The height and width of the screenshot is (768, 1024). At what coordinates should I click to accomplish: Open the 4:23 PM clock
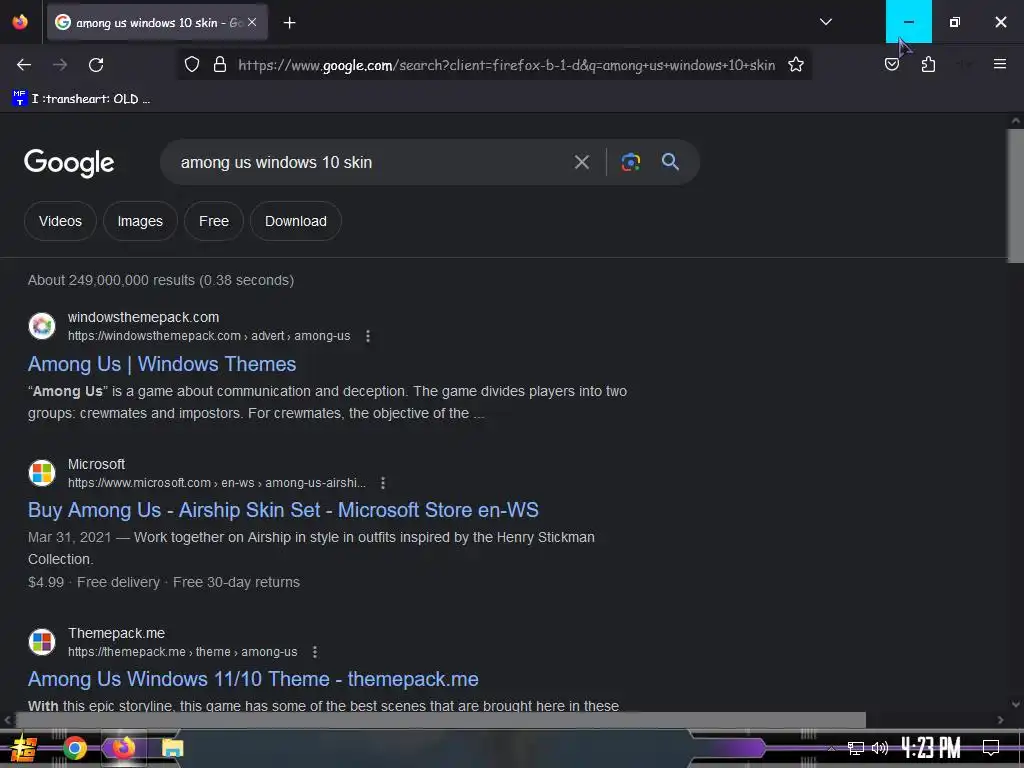click(931, 748)
